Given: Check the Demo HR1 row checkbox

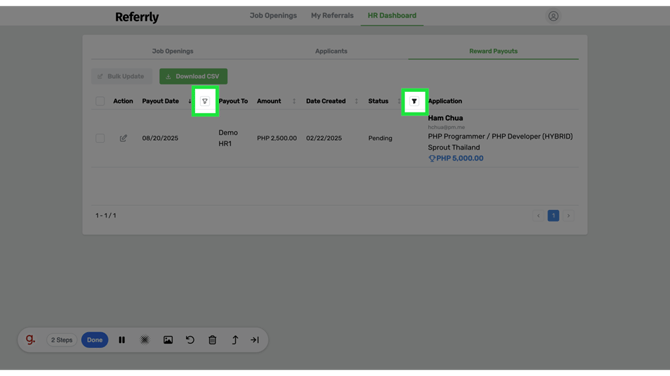Looking at the screenshot, I should pyautogui.click(x=100, y=138).
